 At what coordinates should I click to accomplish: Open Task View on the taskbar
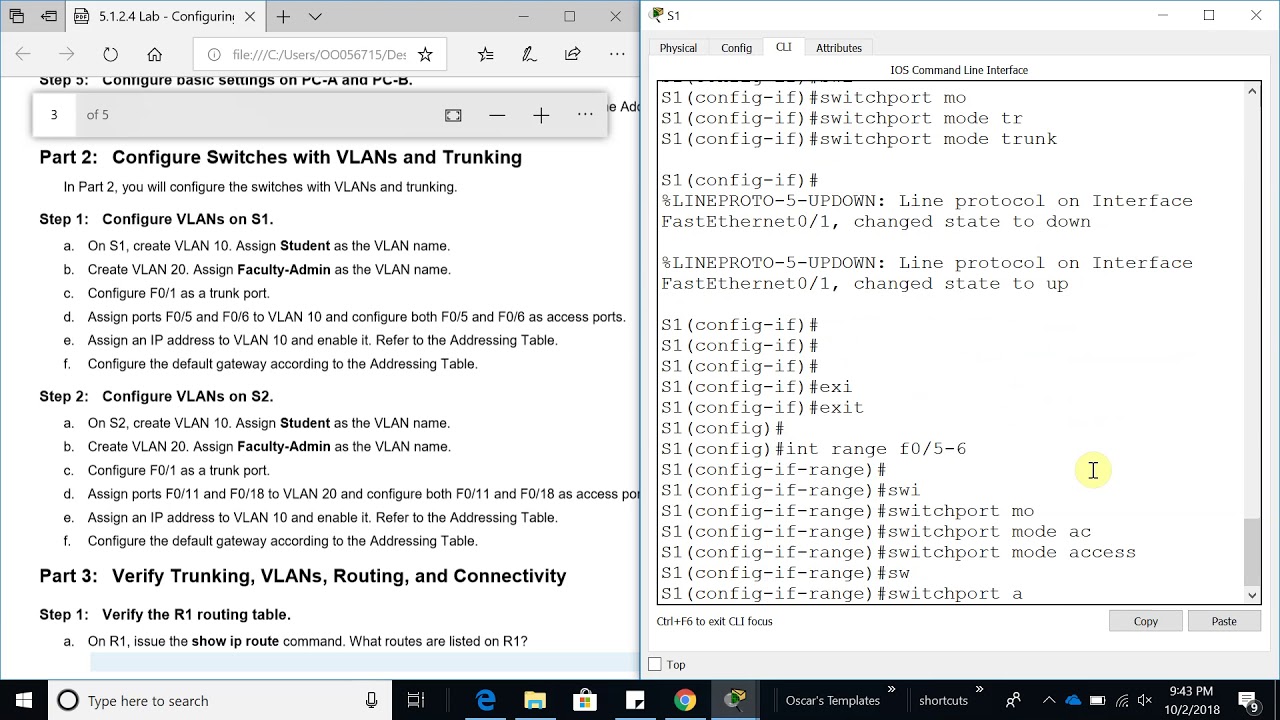[416, 700]
